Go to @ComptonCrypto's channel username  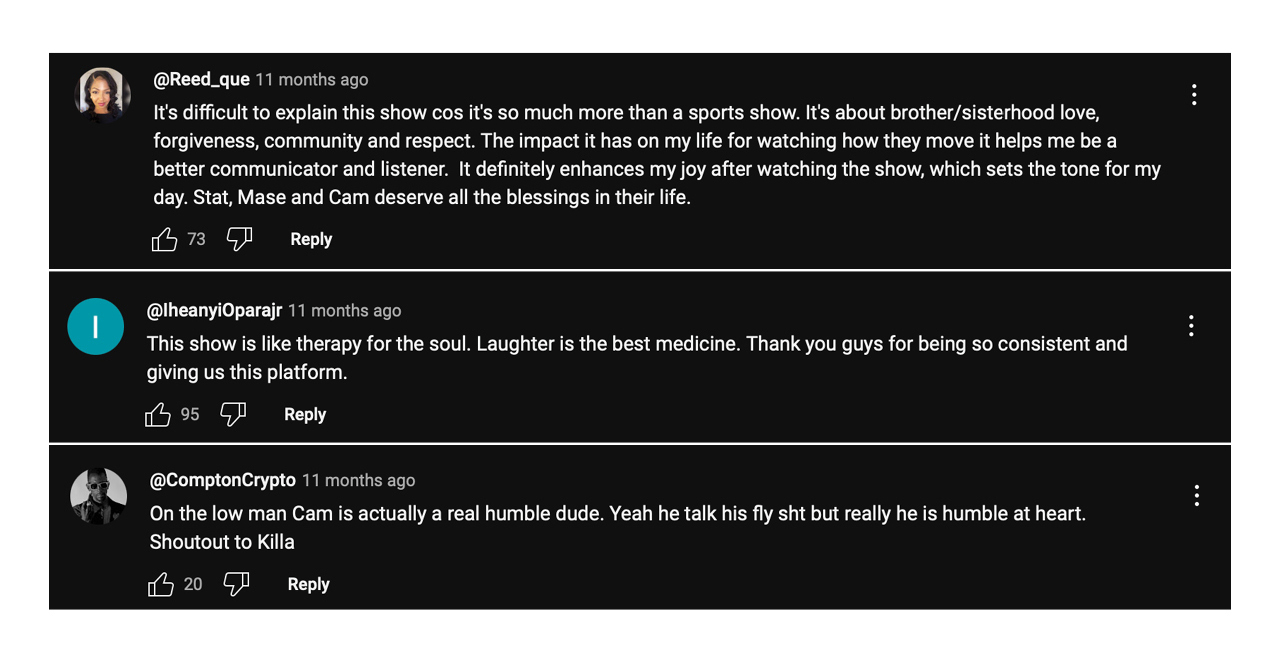click(x=222, y=481)
